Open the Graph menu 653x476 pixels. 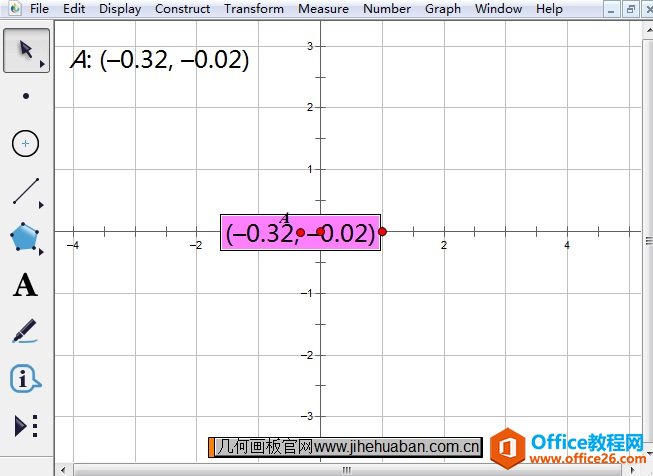tap(443, 9)
